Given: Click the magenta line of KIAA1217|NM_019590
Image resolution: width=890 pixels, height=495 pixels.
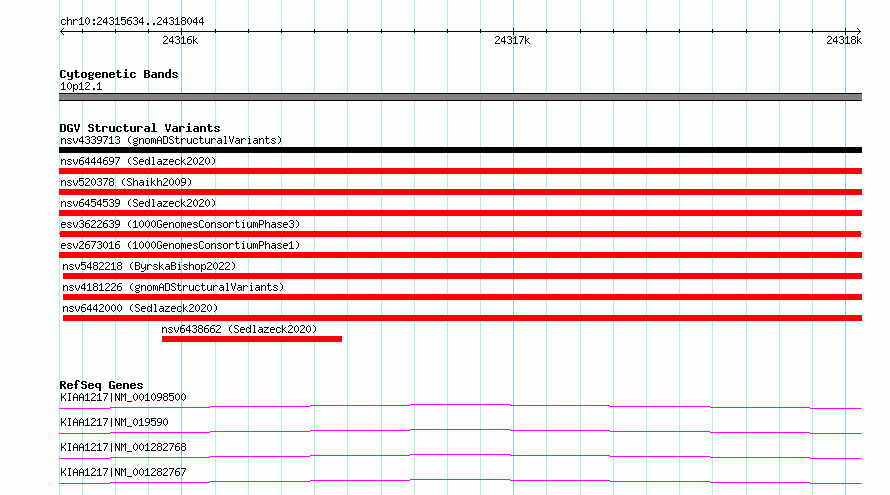Looking at the screenshot, I should [460, 431].
